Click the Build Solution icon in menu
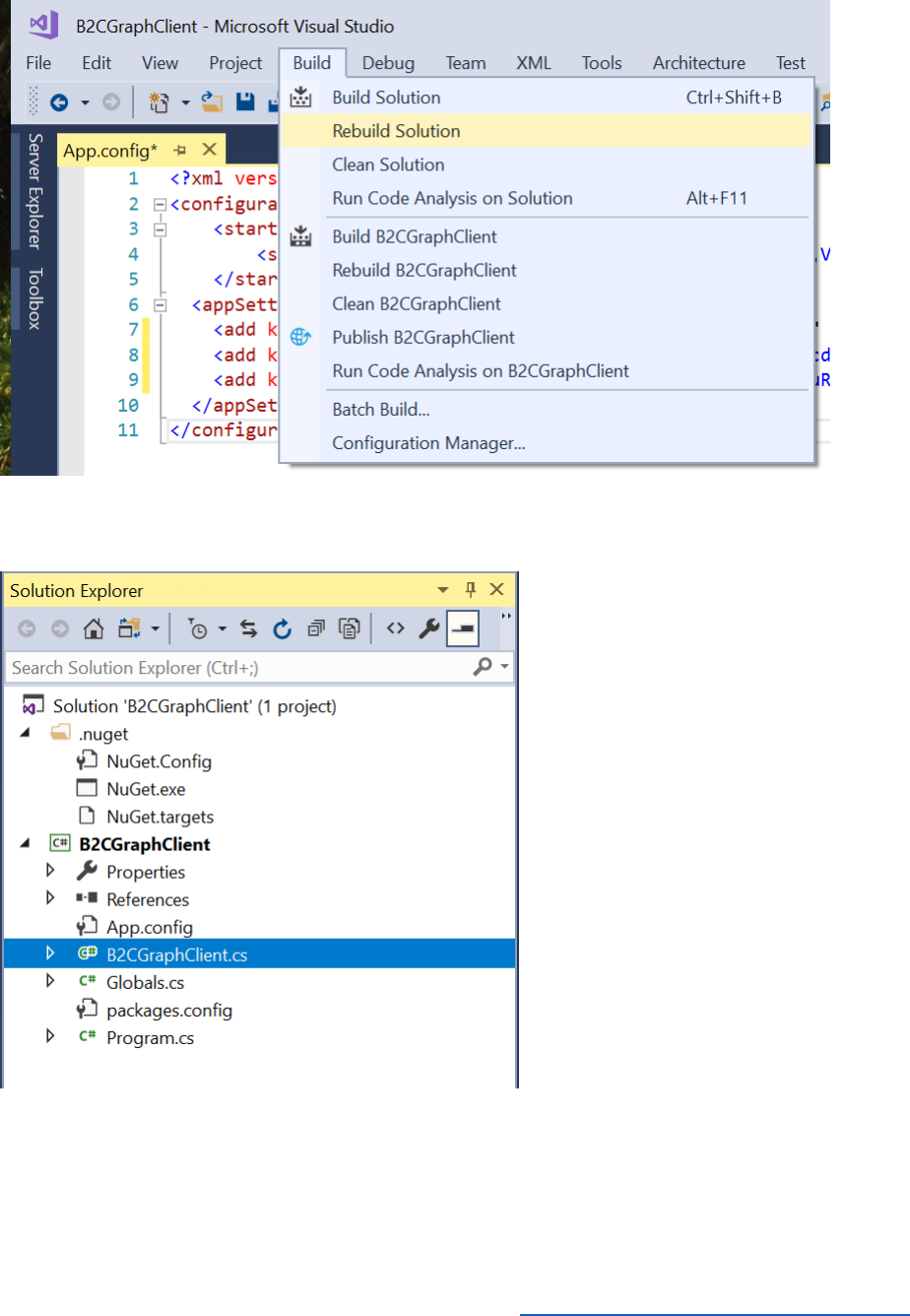 coord(301,98)
